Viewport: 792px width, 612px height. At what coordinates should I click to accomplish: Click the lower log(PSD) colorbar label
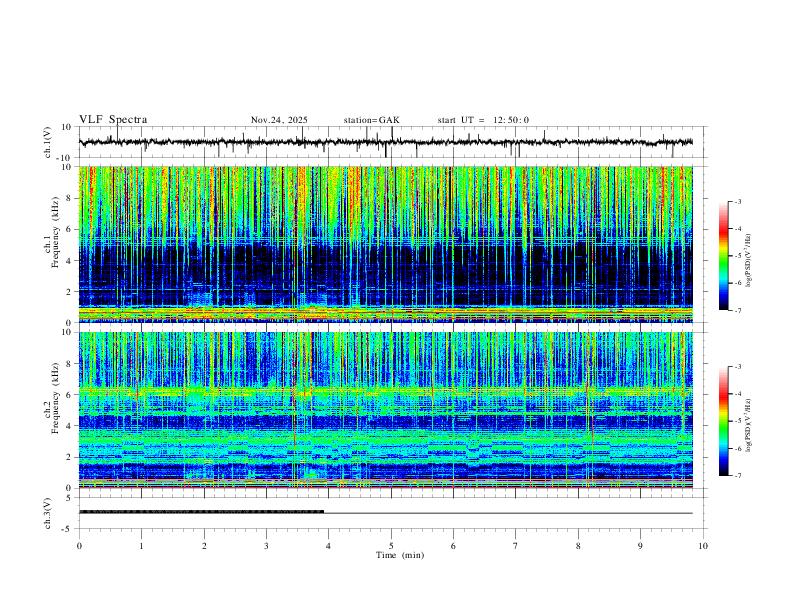click(x=749, y=425)
